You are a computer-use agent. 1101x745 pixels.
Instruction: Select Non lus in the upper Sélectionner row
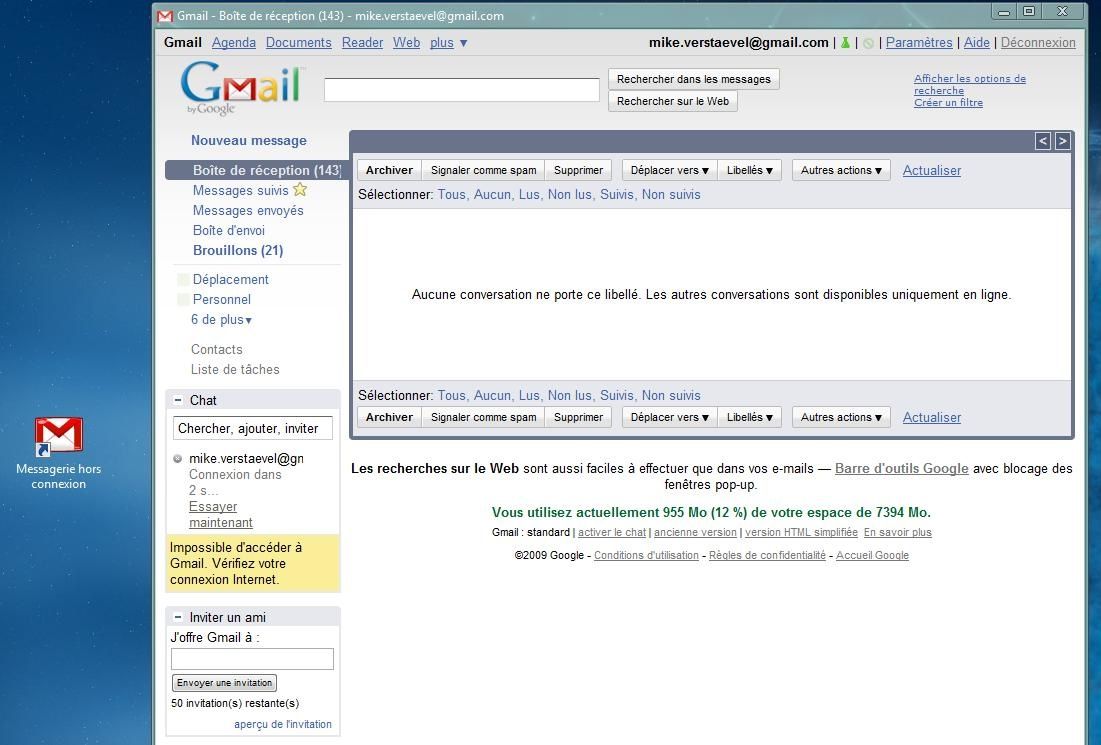569,195
